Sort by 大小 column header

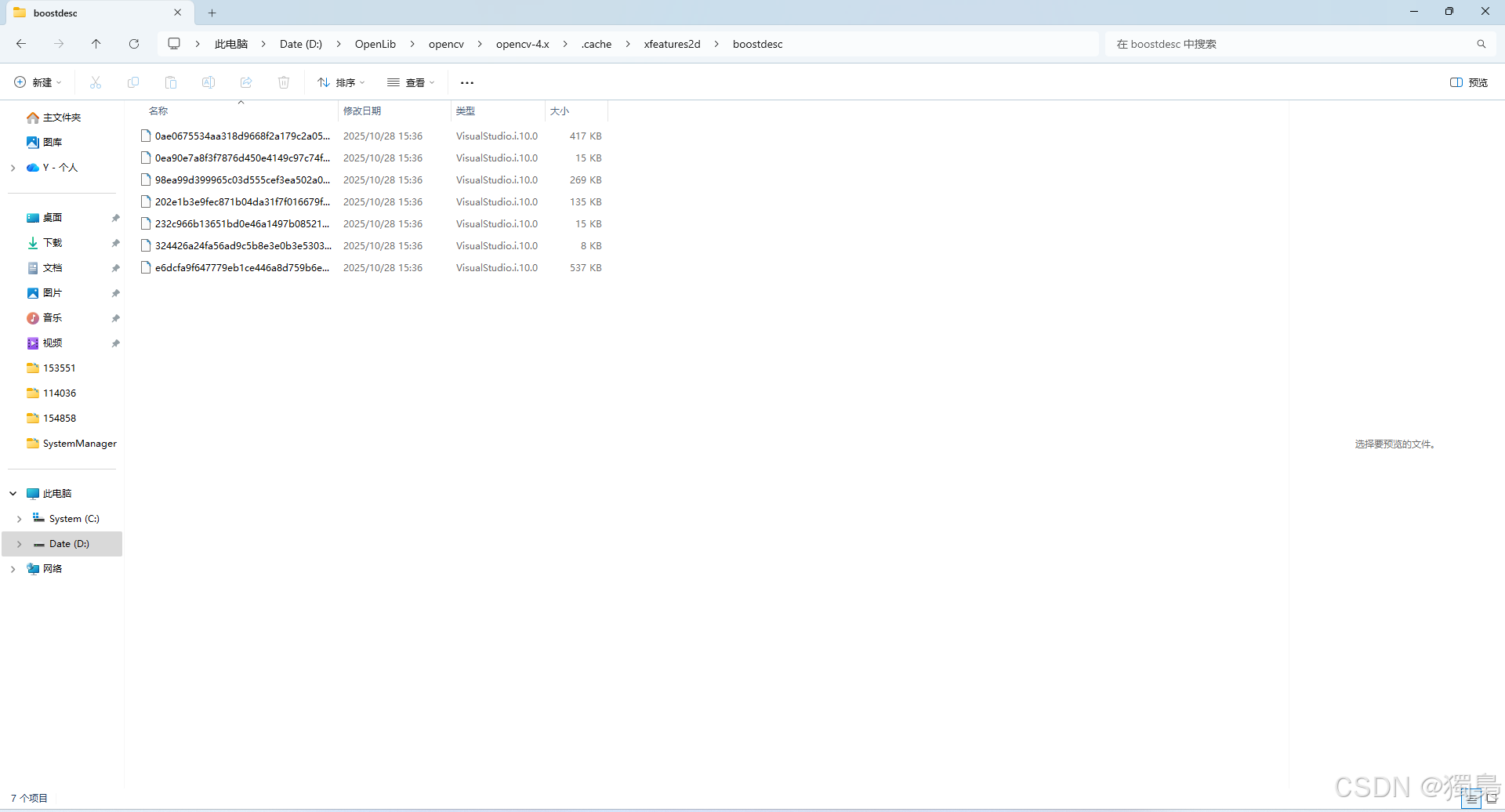(560, 111)
